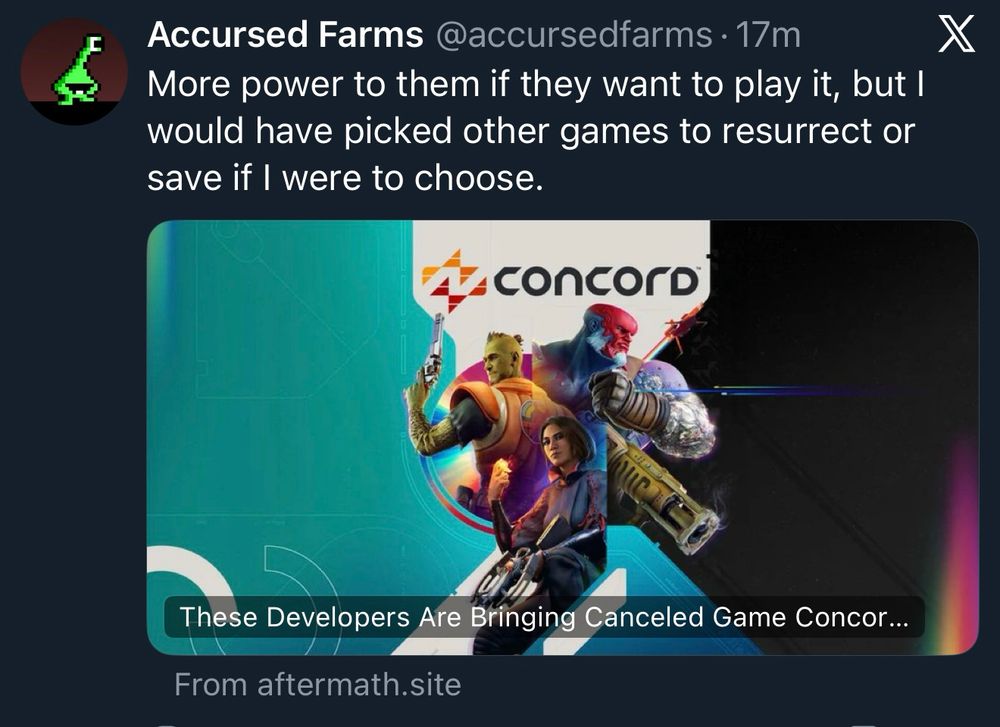Click the Accursed Farms display name
1000x727 pixels.
[x=285, y=34]
